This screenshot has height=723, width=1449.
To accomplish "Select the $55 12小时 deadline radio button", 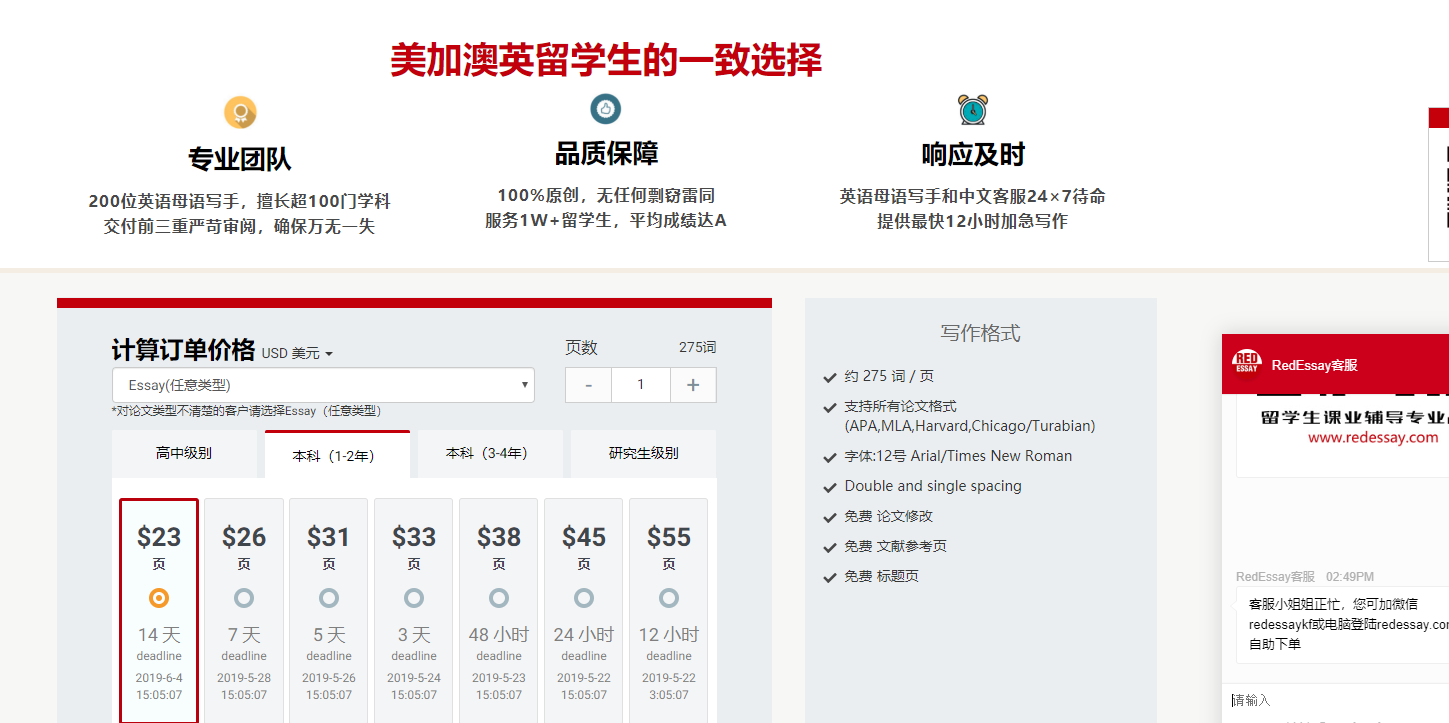I will (x=669, y=598).
